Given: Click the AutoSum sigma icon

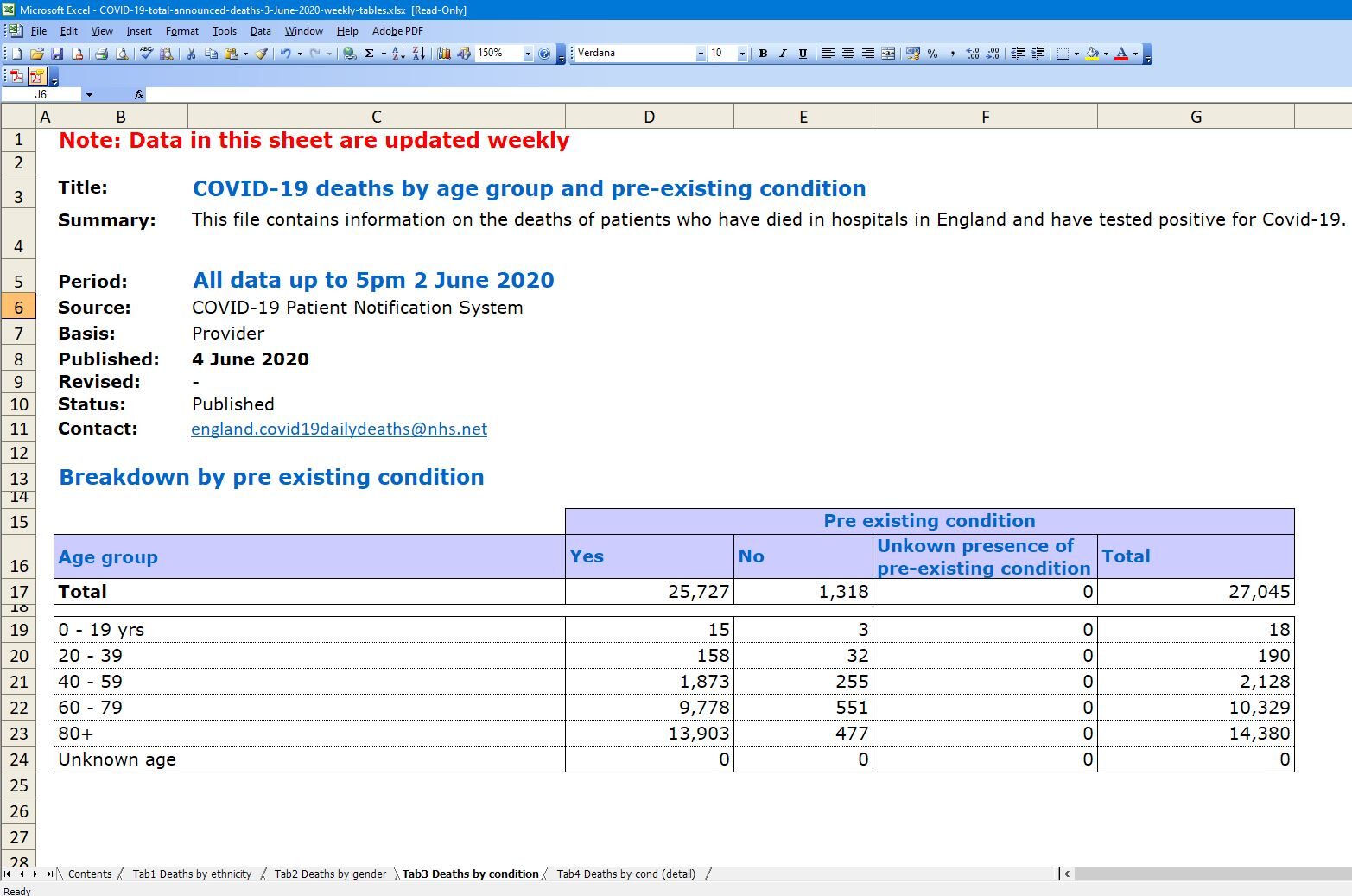Looking at the screenshot, I should point(369,54).
